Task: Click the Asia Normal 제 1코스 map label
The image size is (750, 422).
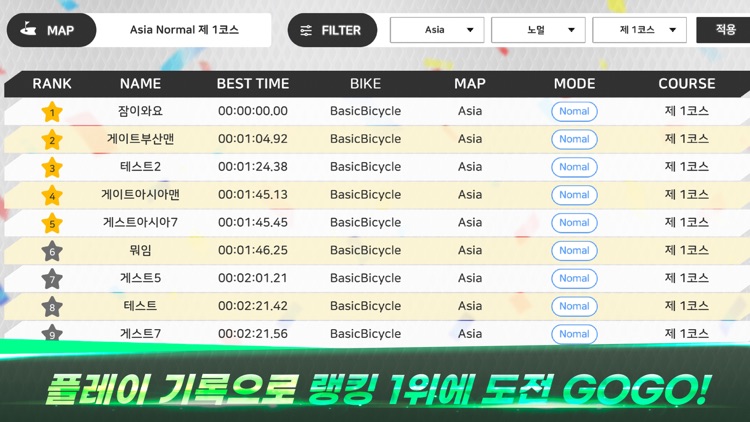Action: point(184,30)
